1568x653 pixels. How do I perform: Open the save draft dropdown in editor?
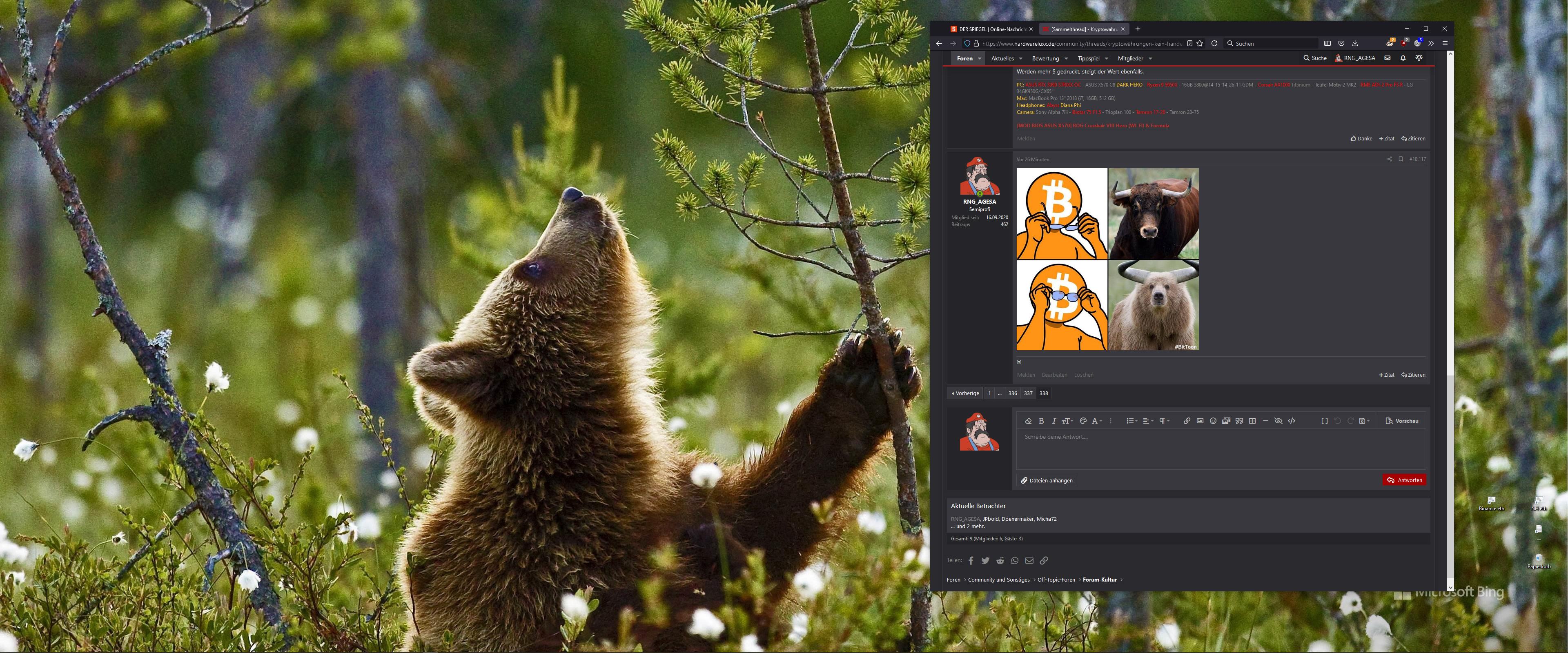[1364, 420]
